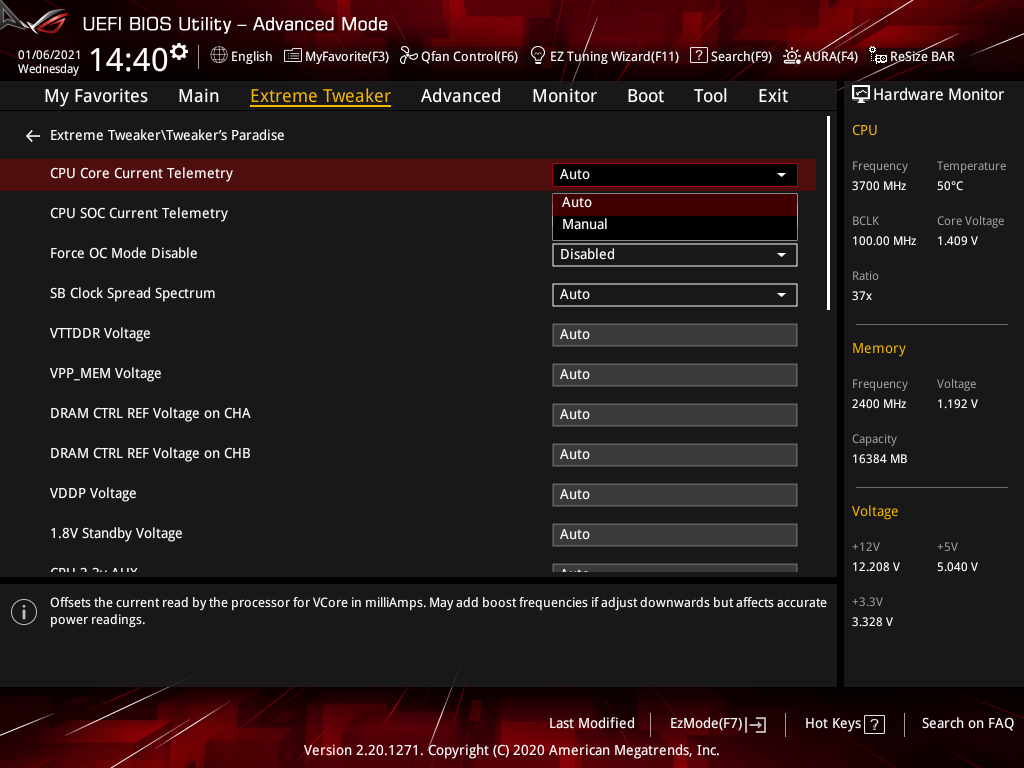Click +3.3V reading 3.328 V

[872, 622]
